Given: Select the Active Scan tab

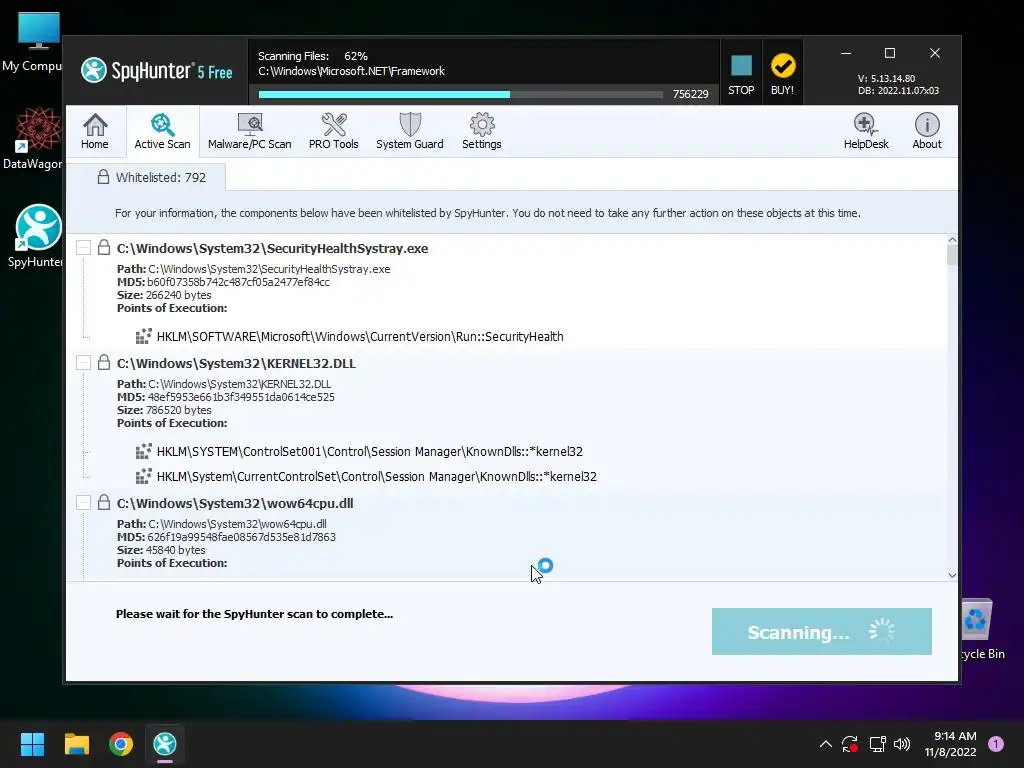Looking at the screenshot, I should click(x=162, y=131).
